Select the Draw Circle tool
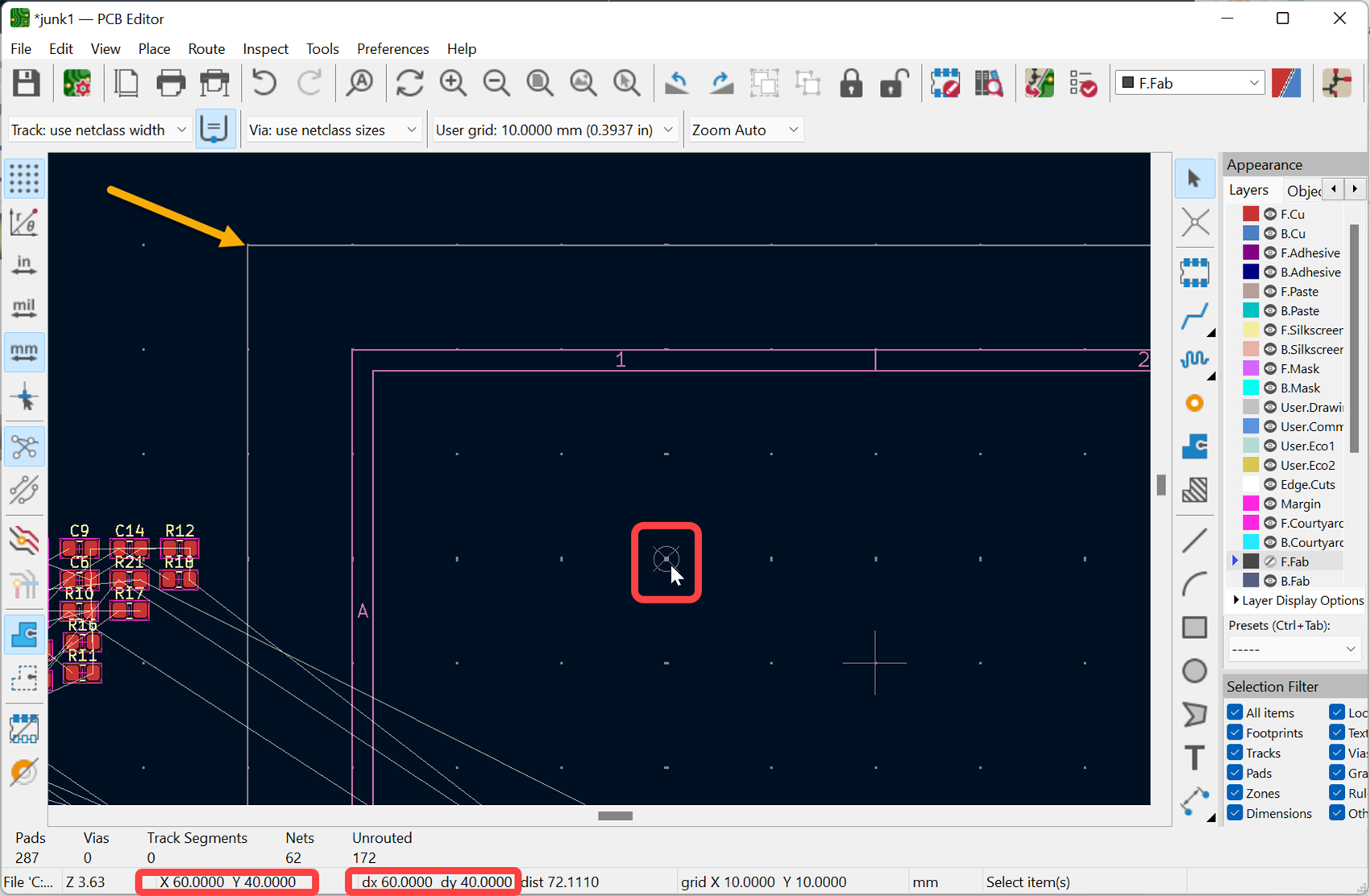Viewport: 1370px width, 896px height. click(1194, 670)
